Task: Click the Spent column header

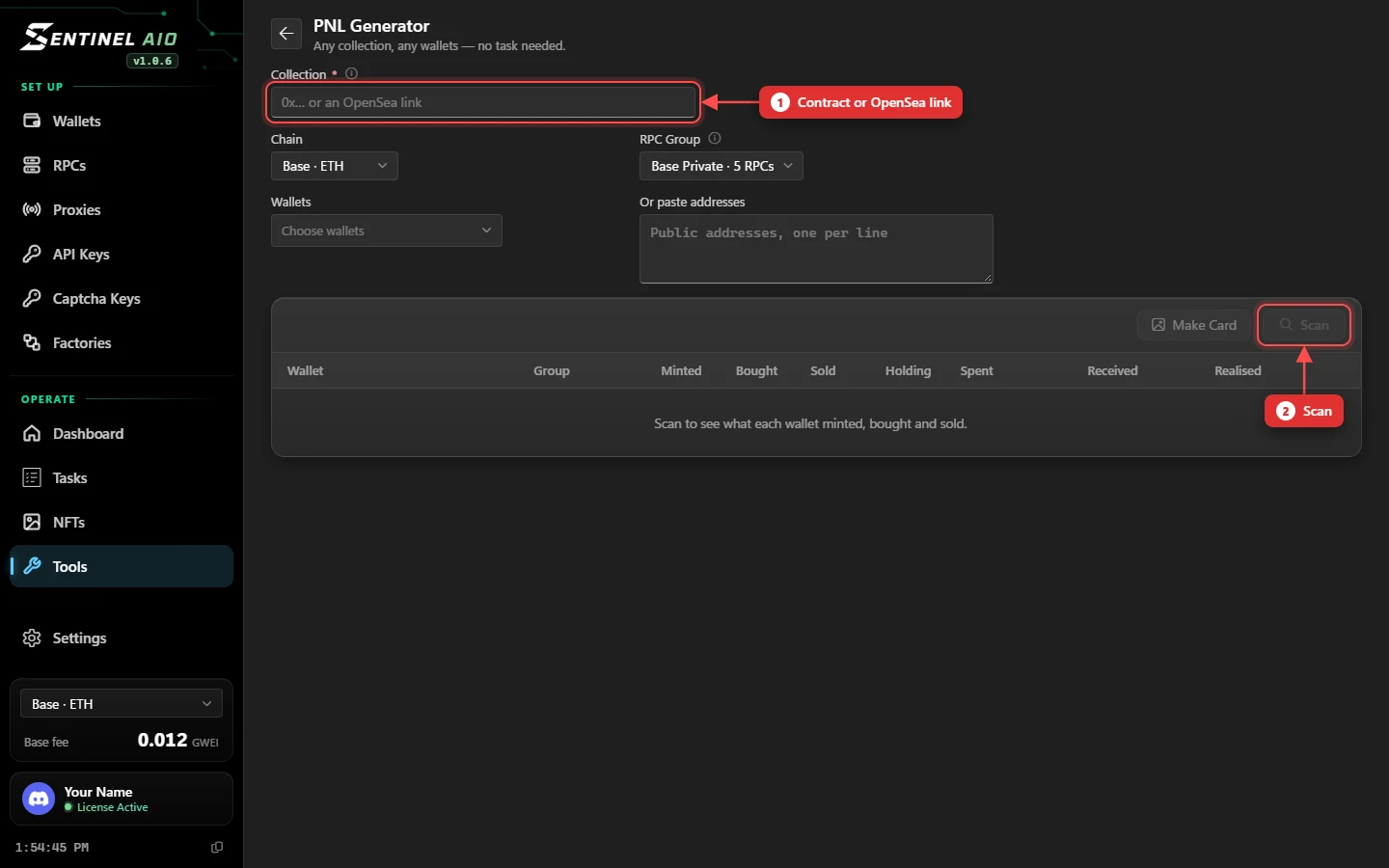Action: [976, 370]
